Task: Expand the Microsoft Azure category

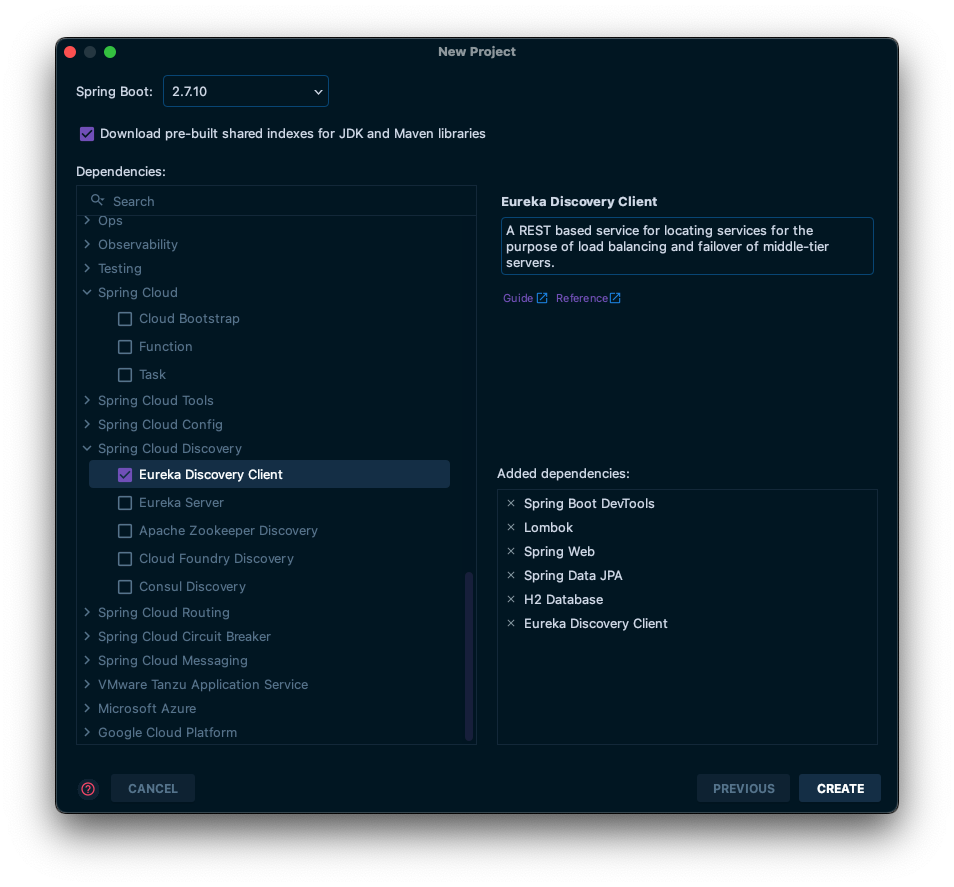Action: coord(87,708)
